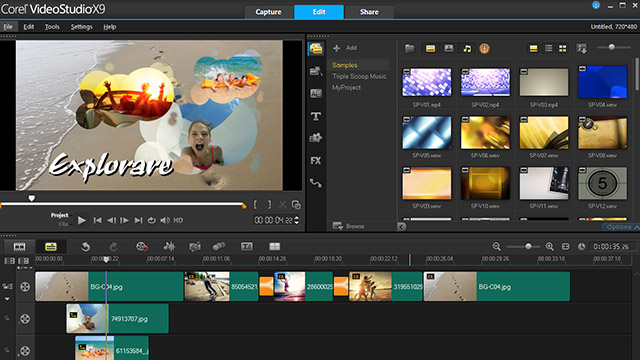Go to the previous frame
Screen dimensions: 640x360
point(111,220)
